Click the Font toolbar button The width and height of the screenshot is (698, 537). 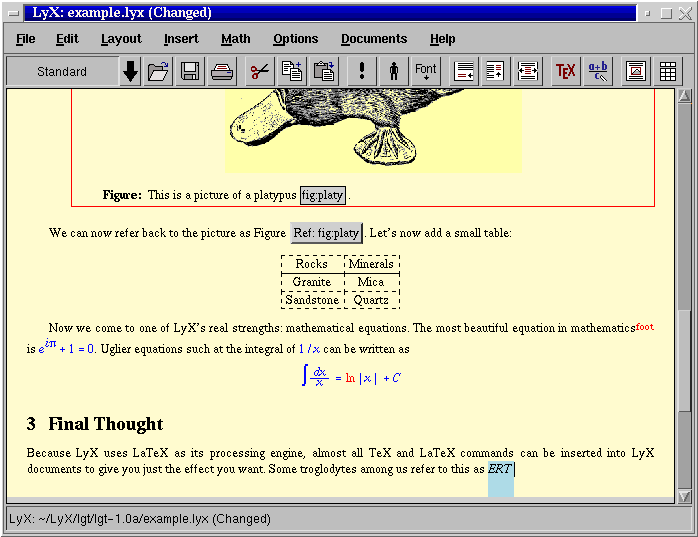(x=426, y=71)
